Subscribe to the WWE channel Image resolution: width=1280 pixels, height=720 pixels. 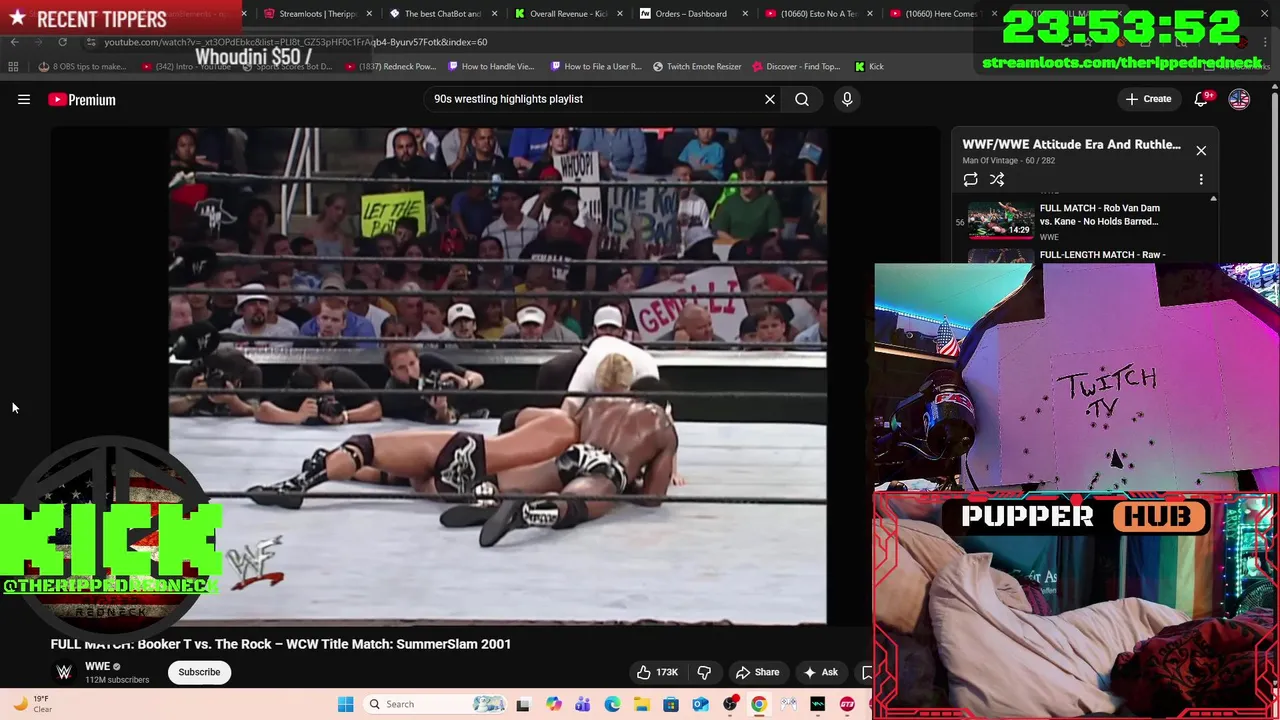click(x=199, y=672)
